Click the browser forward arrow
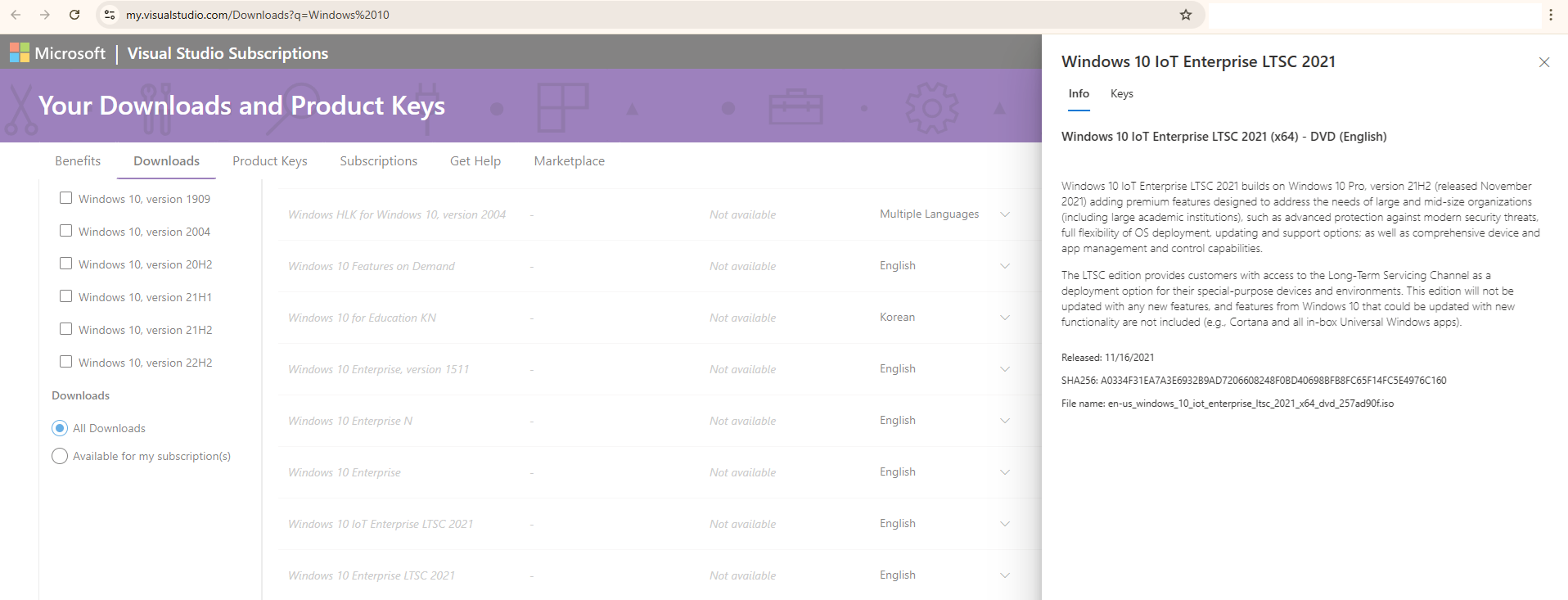Screen dimensions: 1568x600 (45, 15)
